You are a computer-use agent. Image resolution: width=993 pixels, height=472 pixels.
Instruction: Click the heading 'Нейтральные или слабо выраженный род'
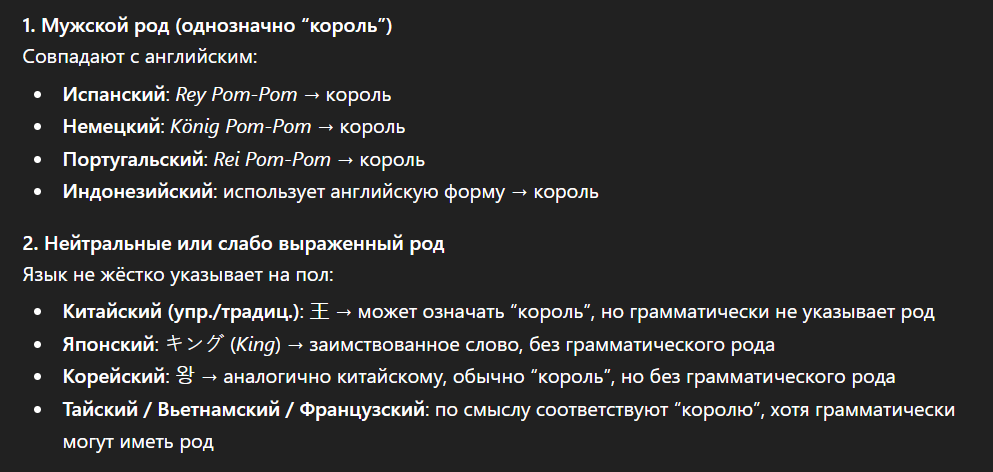[233, 244]
